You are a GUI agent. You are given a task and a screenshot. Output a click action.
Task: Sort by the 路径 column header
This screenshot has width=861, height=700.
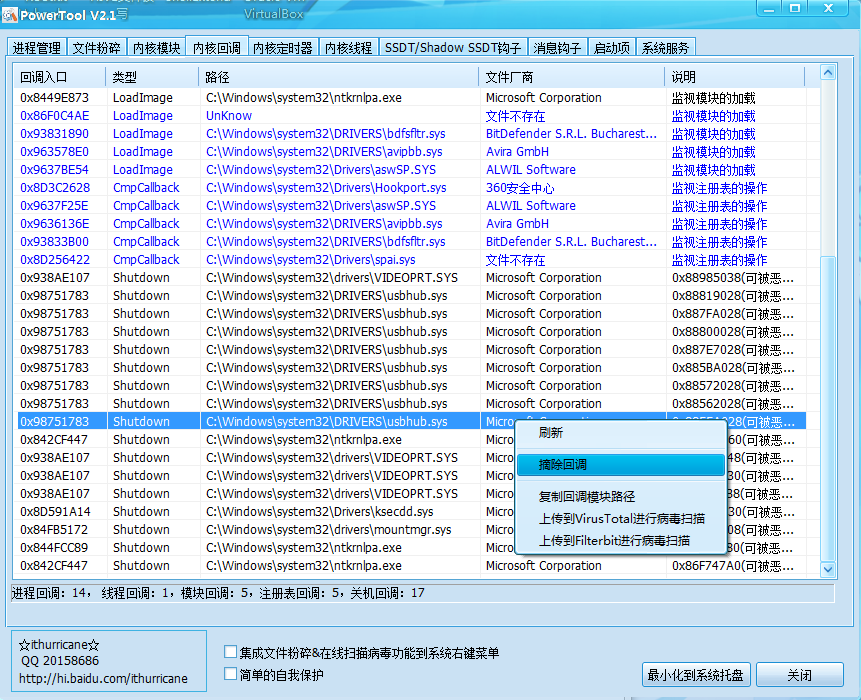coord(339,77)
